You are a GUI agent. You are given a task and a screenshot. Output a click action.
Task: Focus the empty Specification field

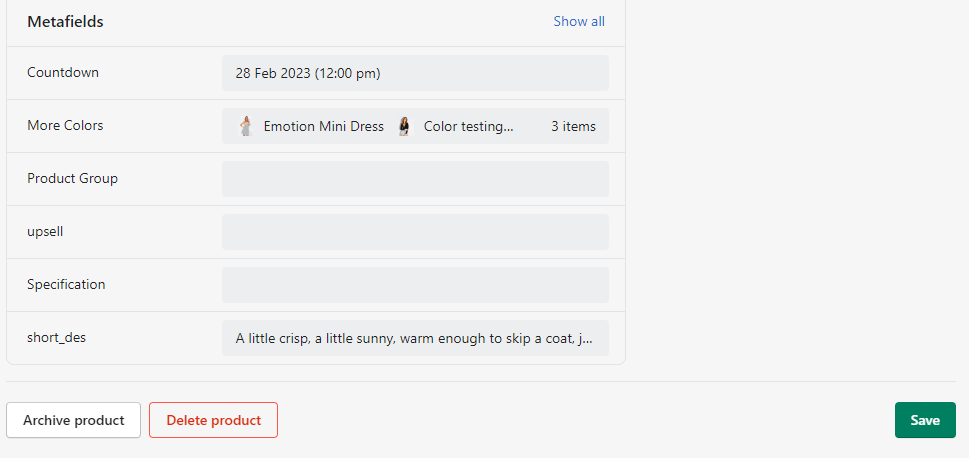tap(415, 285)
